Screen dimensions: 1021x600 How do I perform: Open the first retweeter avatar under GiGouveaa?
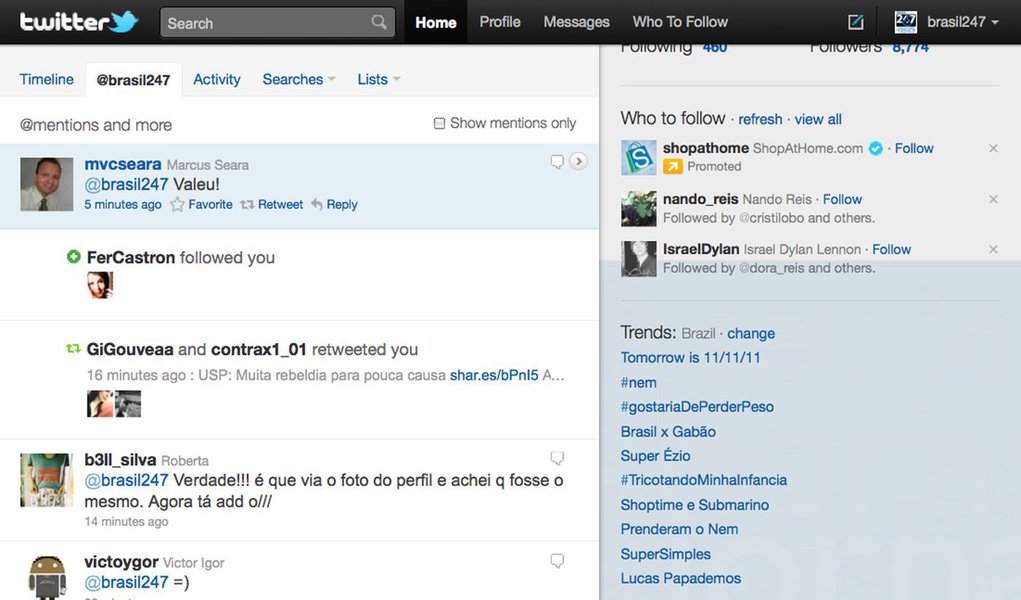pos(100,404)
